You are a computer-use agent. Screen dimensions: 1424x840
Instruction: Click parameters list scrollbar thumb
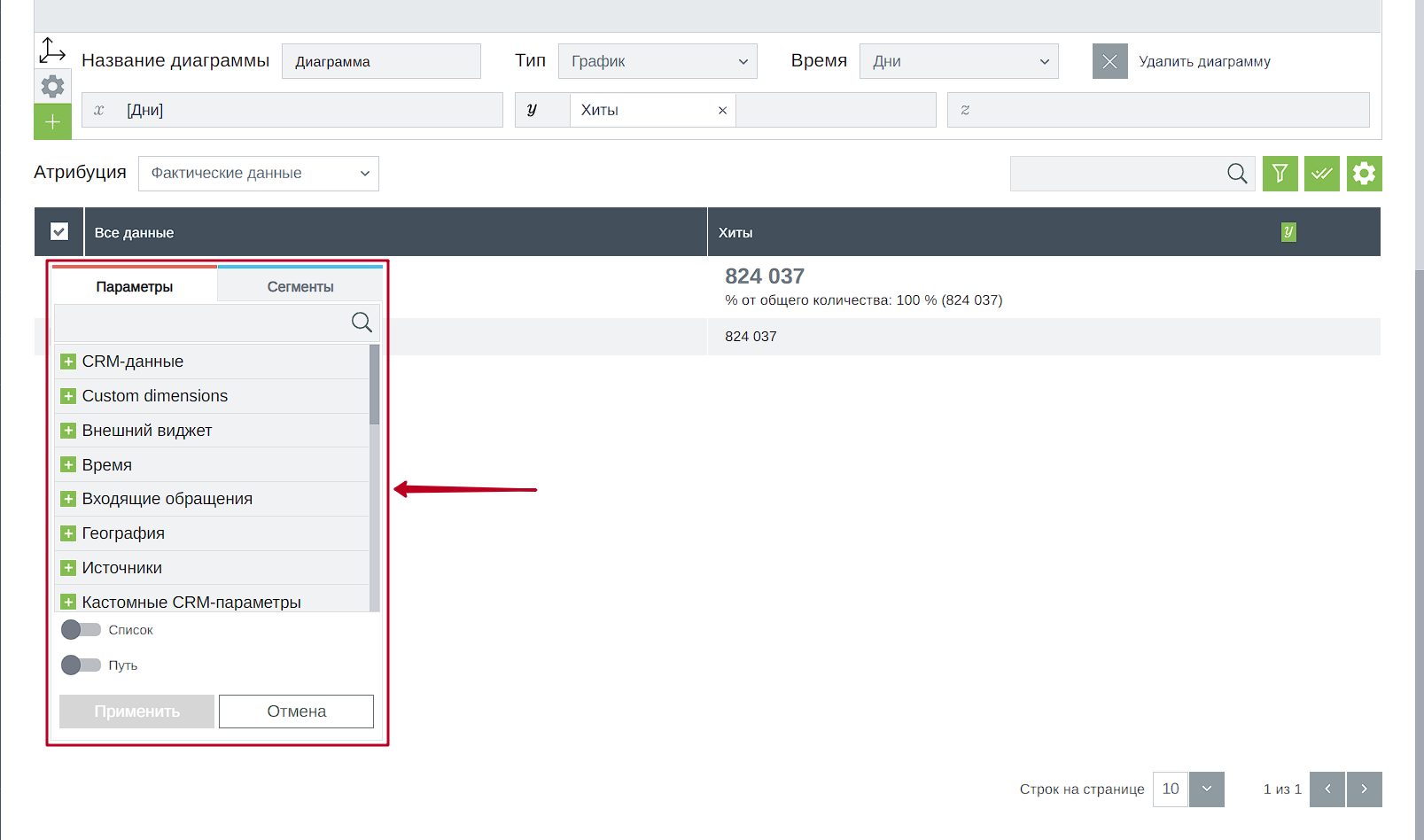point(375,384)
